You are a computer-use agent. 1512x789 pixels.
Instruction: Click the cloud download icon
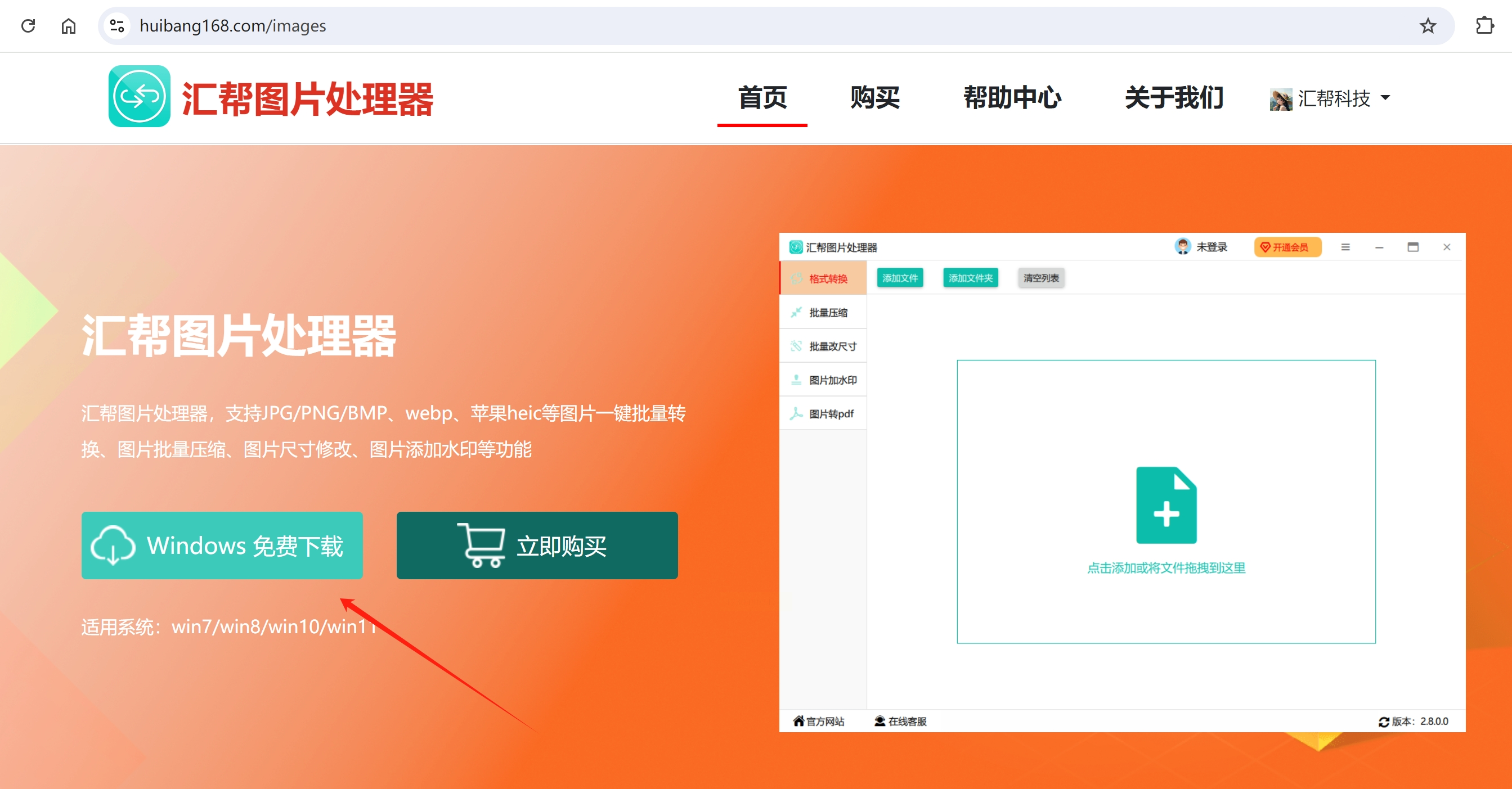coord(113,545)
